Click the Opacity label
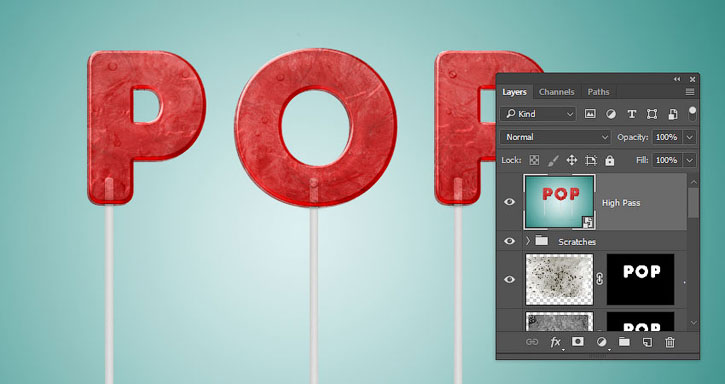The width and height of the screenshot is (725, 384). [x=632, y=137]
